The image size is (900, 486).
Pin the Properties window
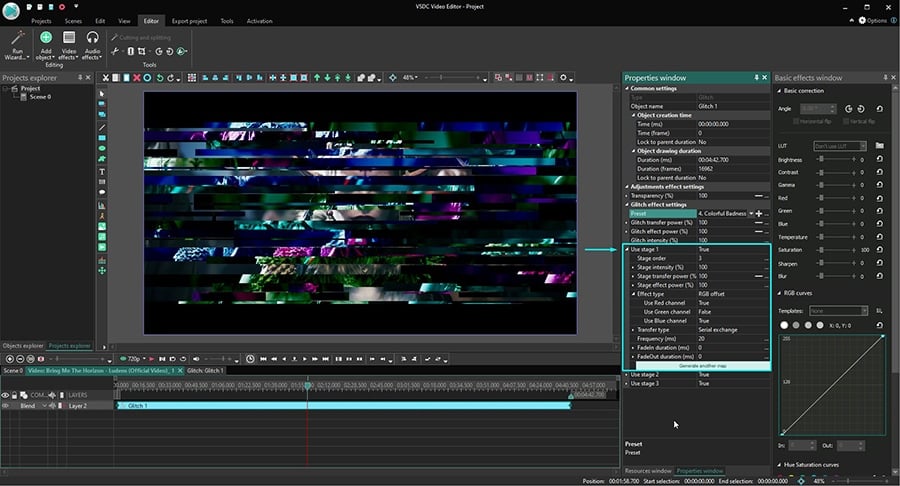[756, 77]
